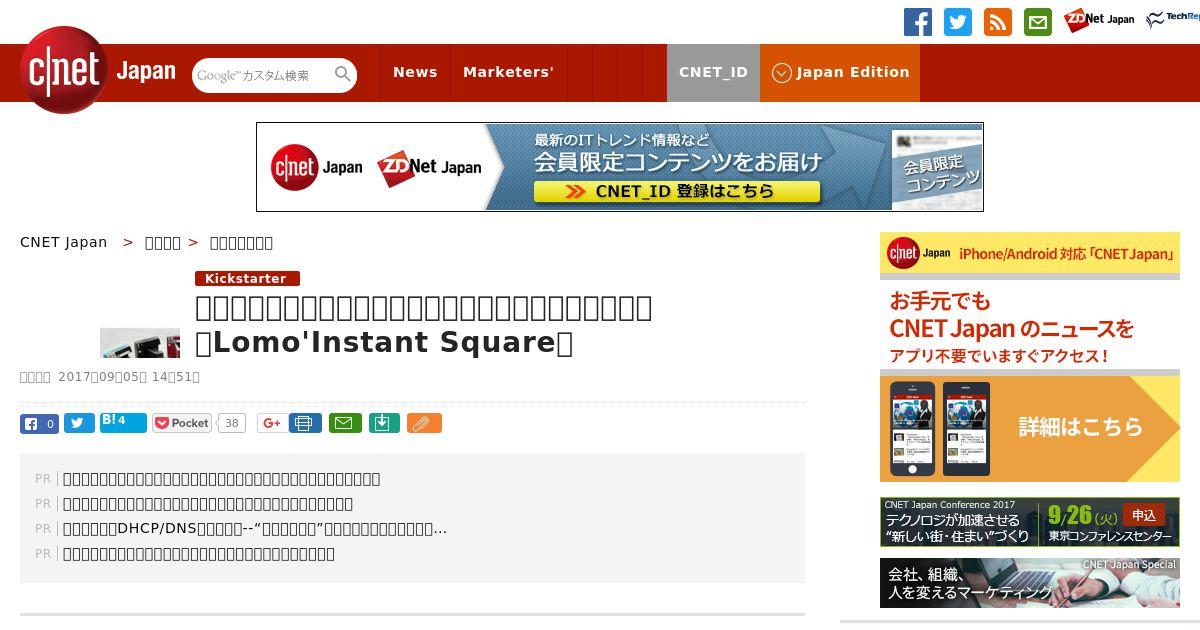Click the mobile ad's yellow details arrow banner
The width and height of the screenshot is (1200, 630).
(1030, 428)
